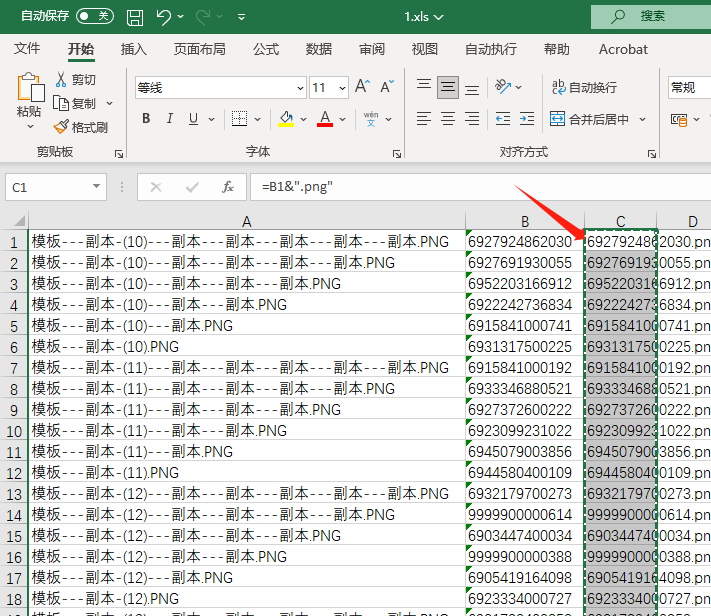Click the decrease indent icon
Image resolution: width=711 pixels, height=616 pixels.
coord(503,119)
